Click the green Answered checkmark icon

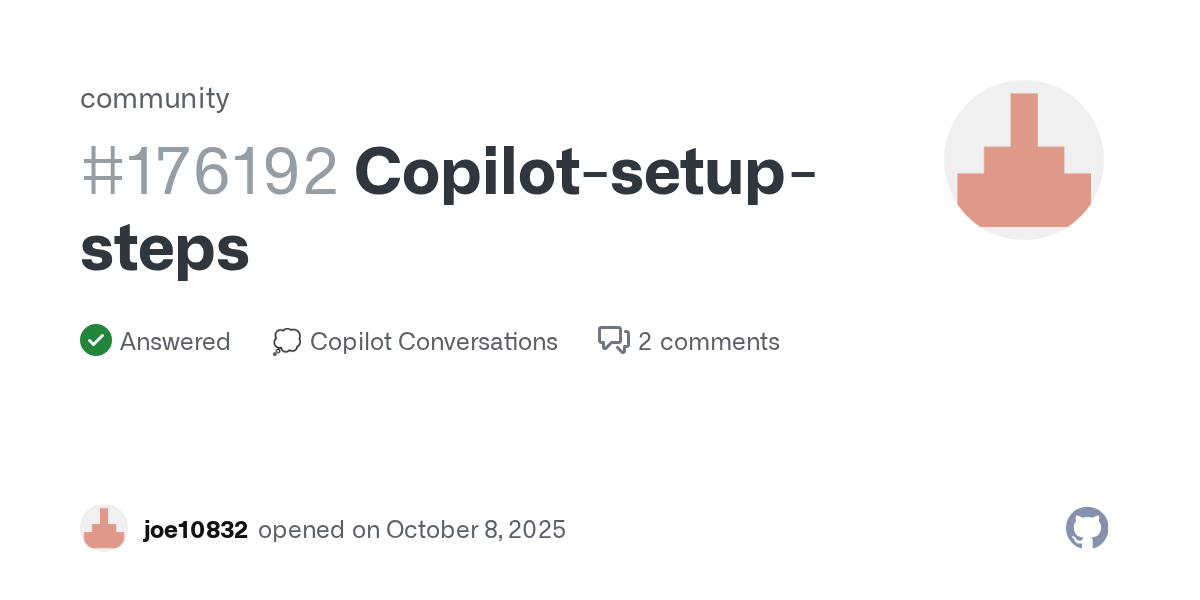pyautogui.click(x=95, y=341)
